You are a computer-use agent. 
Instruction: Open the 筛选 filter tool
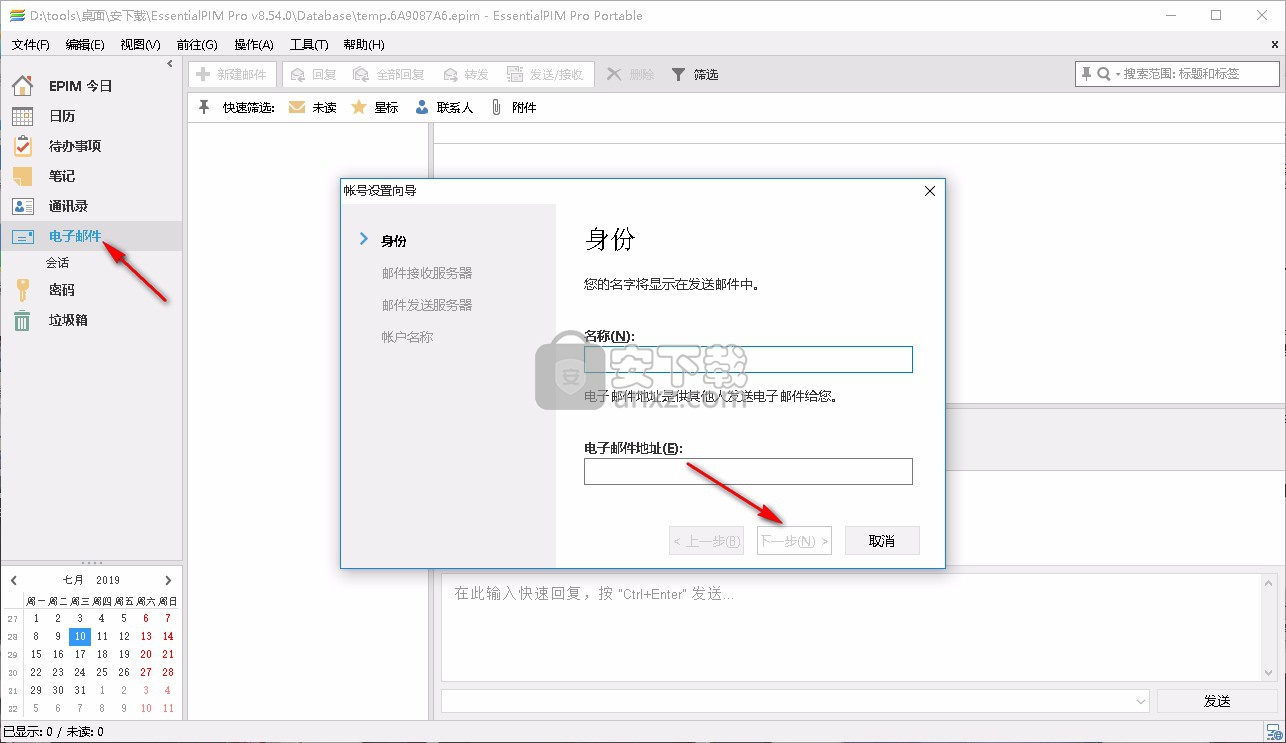(x=695, y=74)
